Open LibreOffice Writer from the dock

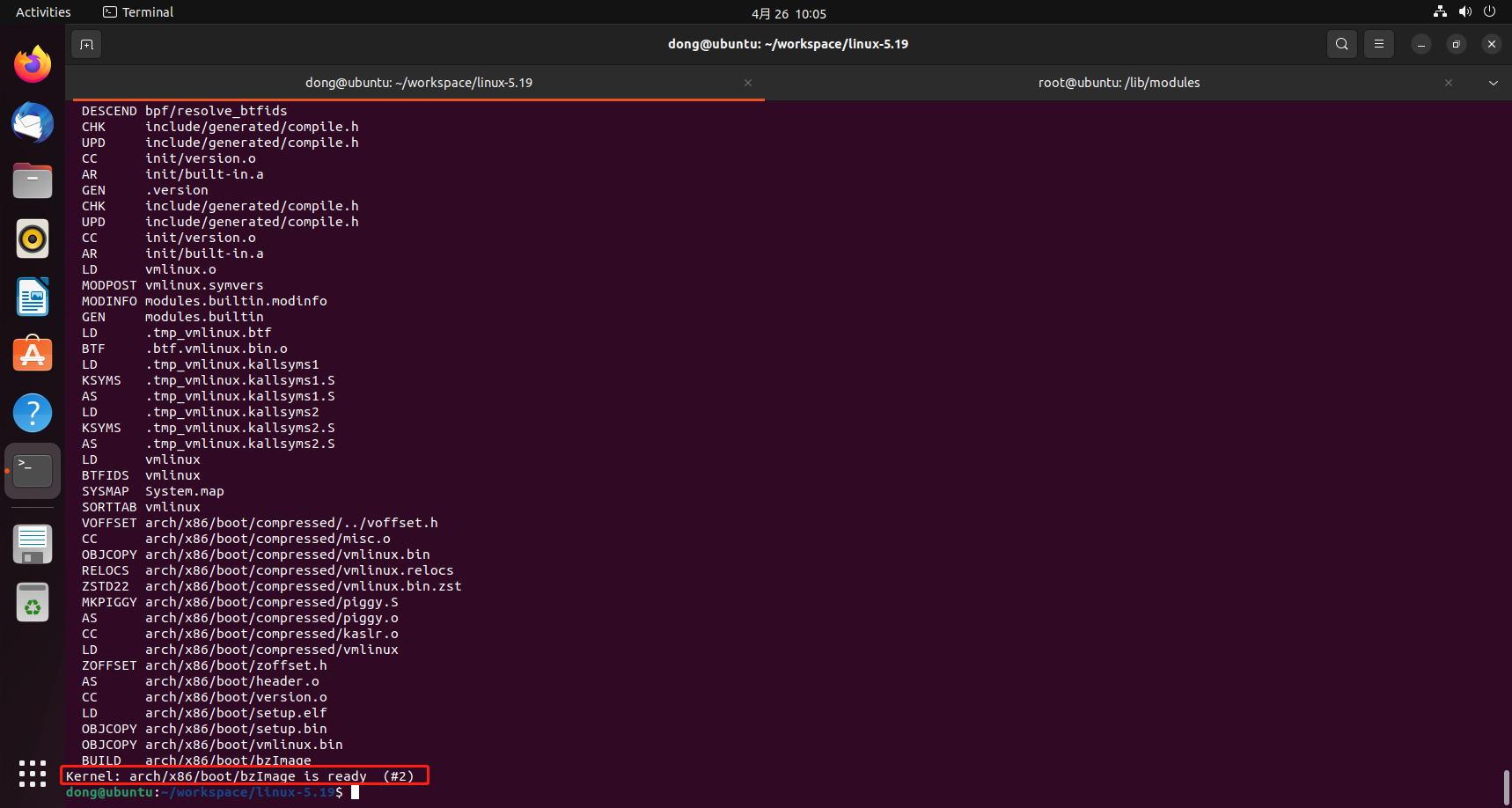tap(33, 297)
